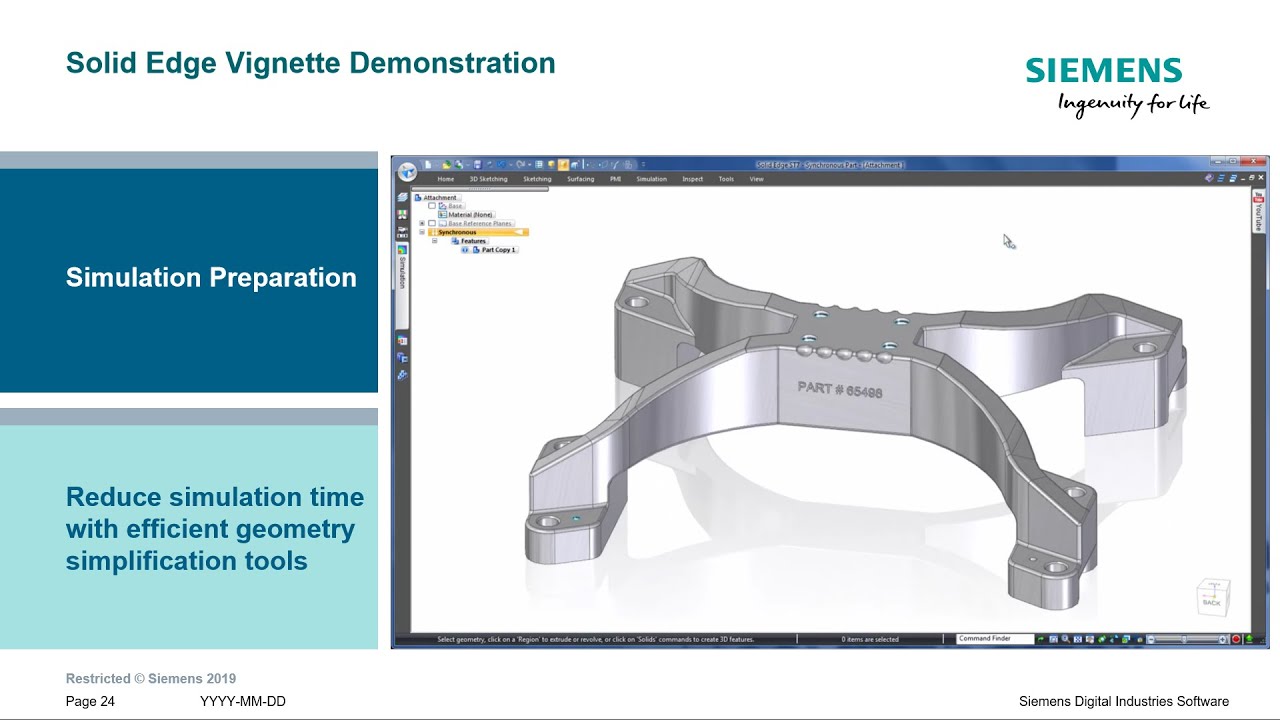Click the PathFinder horizontal scrollbar
The height and width of the screenshot is (720, 1280).
click(480, 188)
